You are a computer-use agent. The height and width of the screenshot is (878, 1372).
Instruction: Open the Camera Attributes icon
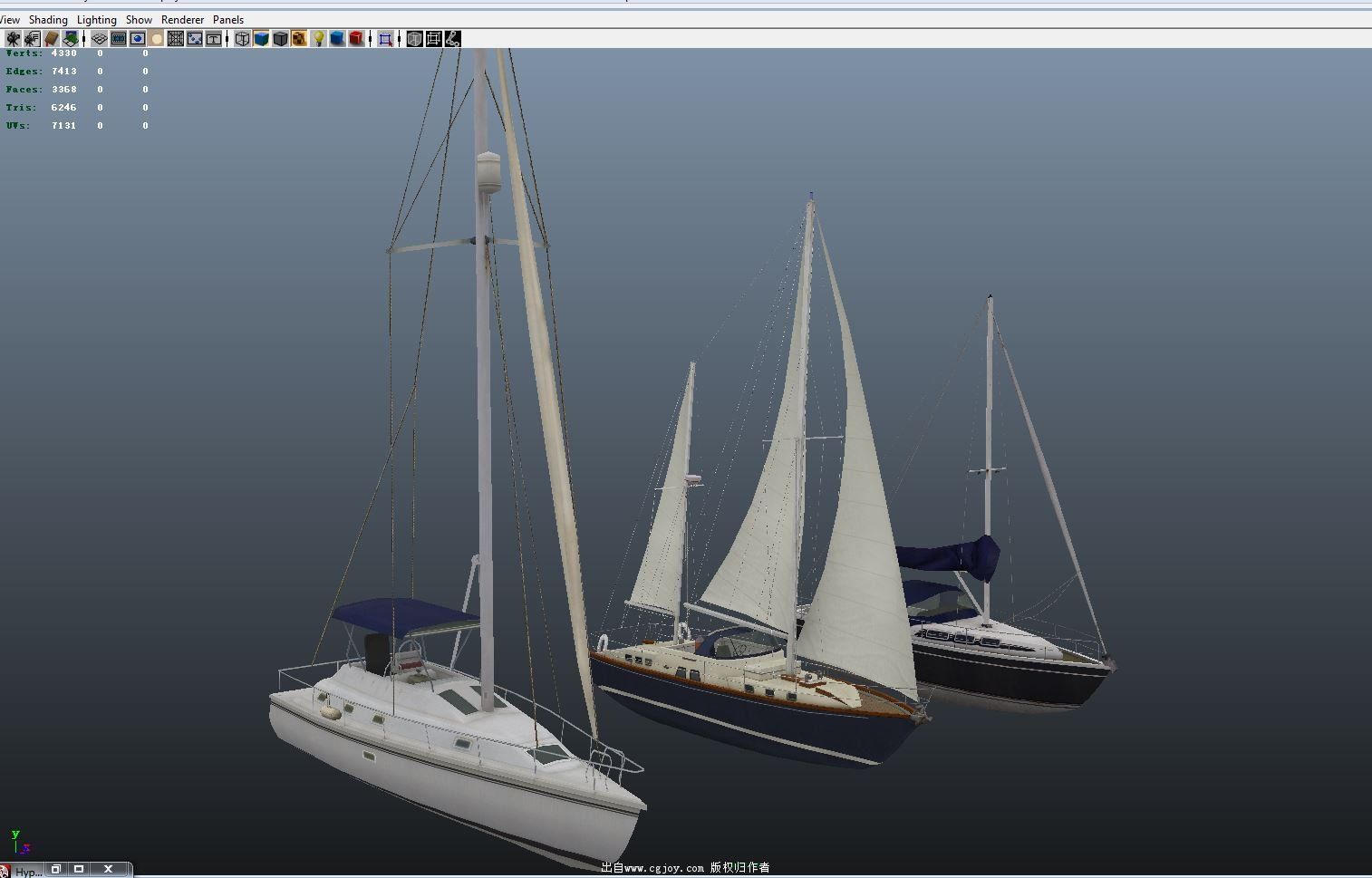coord(32,39)
